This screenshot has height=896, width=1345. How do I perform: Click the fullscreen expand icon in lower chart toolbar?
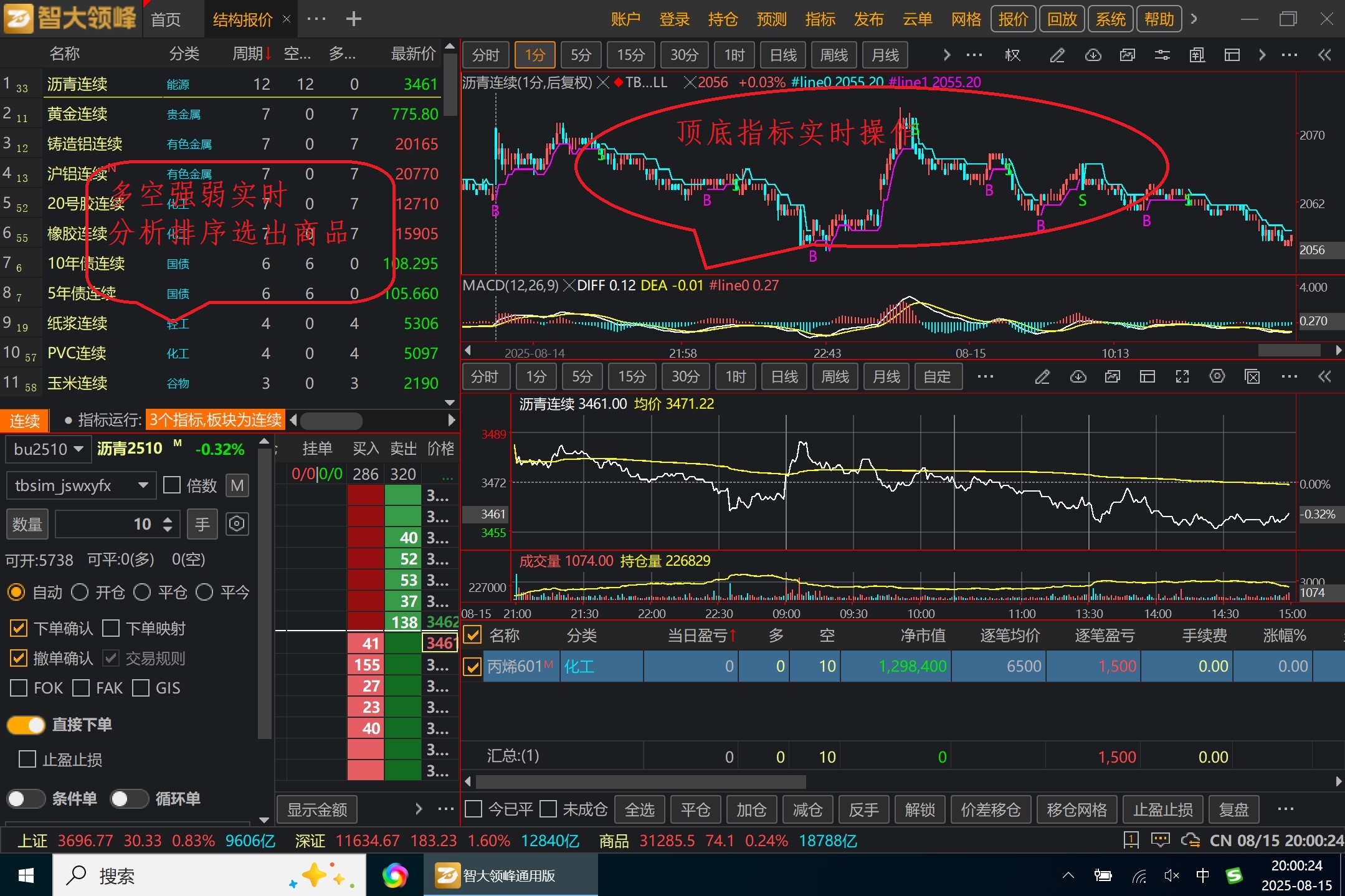[x=1182, y=377]
